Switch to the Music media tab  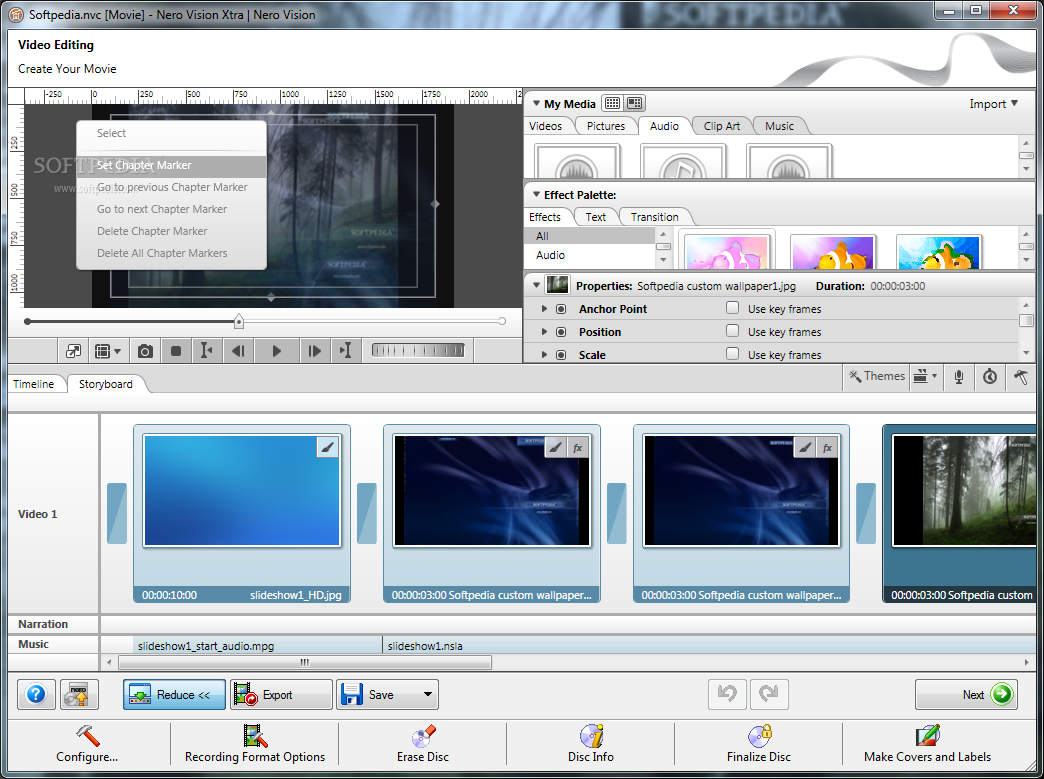pos(779,126)
